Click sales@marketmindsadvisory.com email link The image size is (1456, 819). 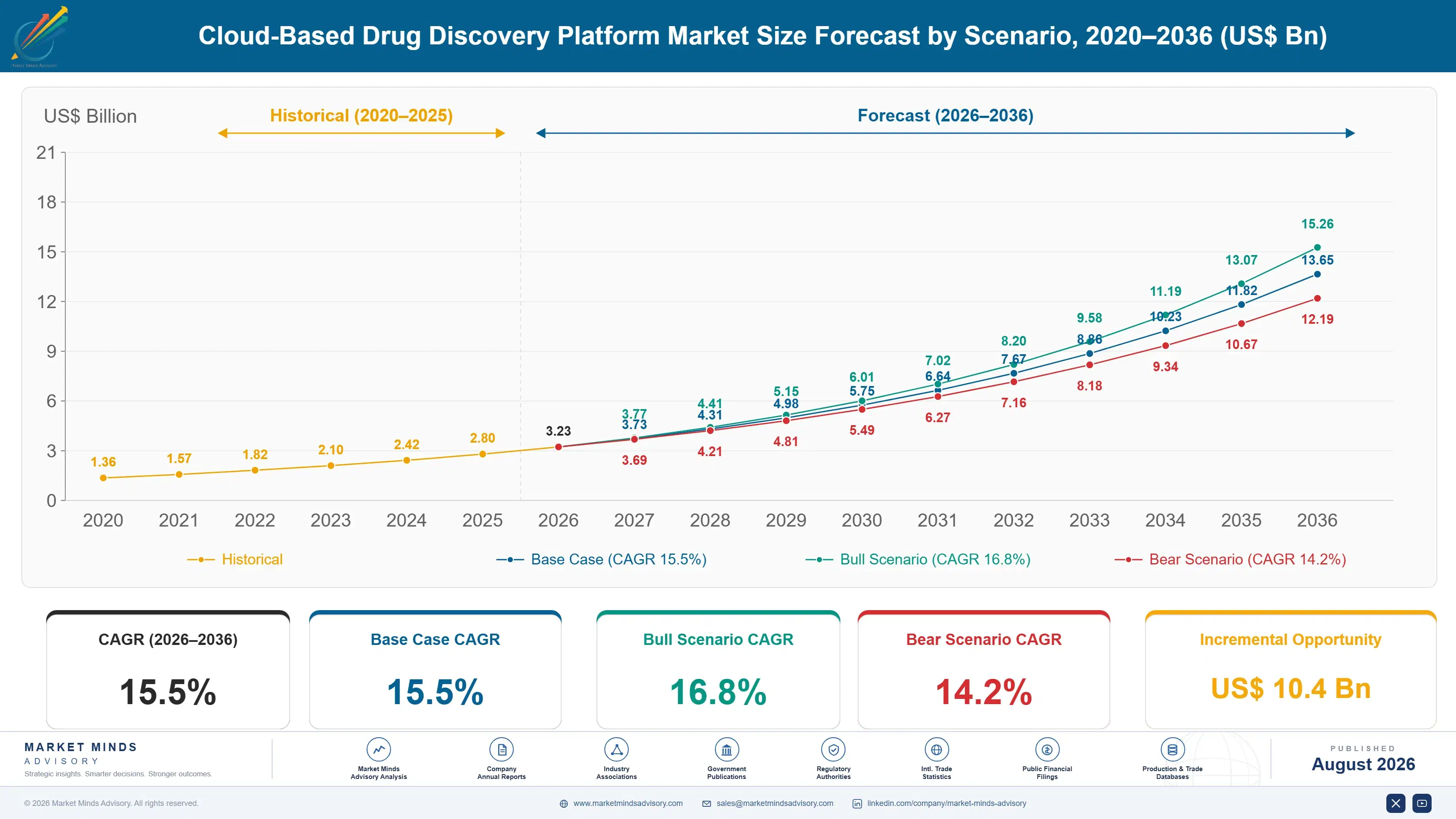tap(775, 803)
